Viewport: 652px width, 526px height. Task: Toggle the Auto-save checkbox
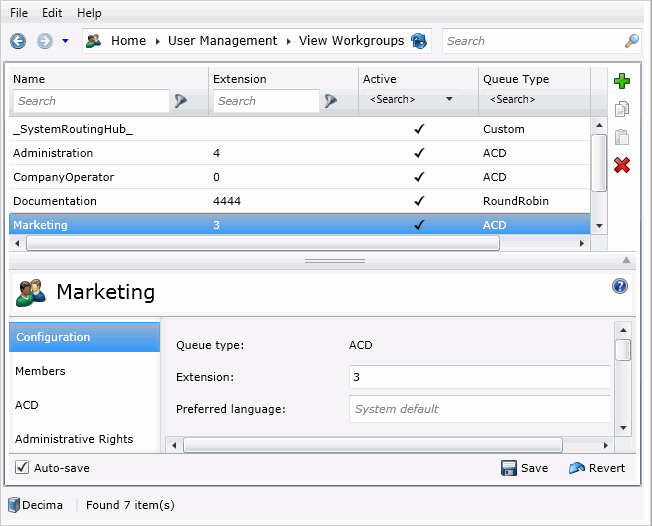pyautogui.click(x=22, y=467)
